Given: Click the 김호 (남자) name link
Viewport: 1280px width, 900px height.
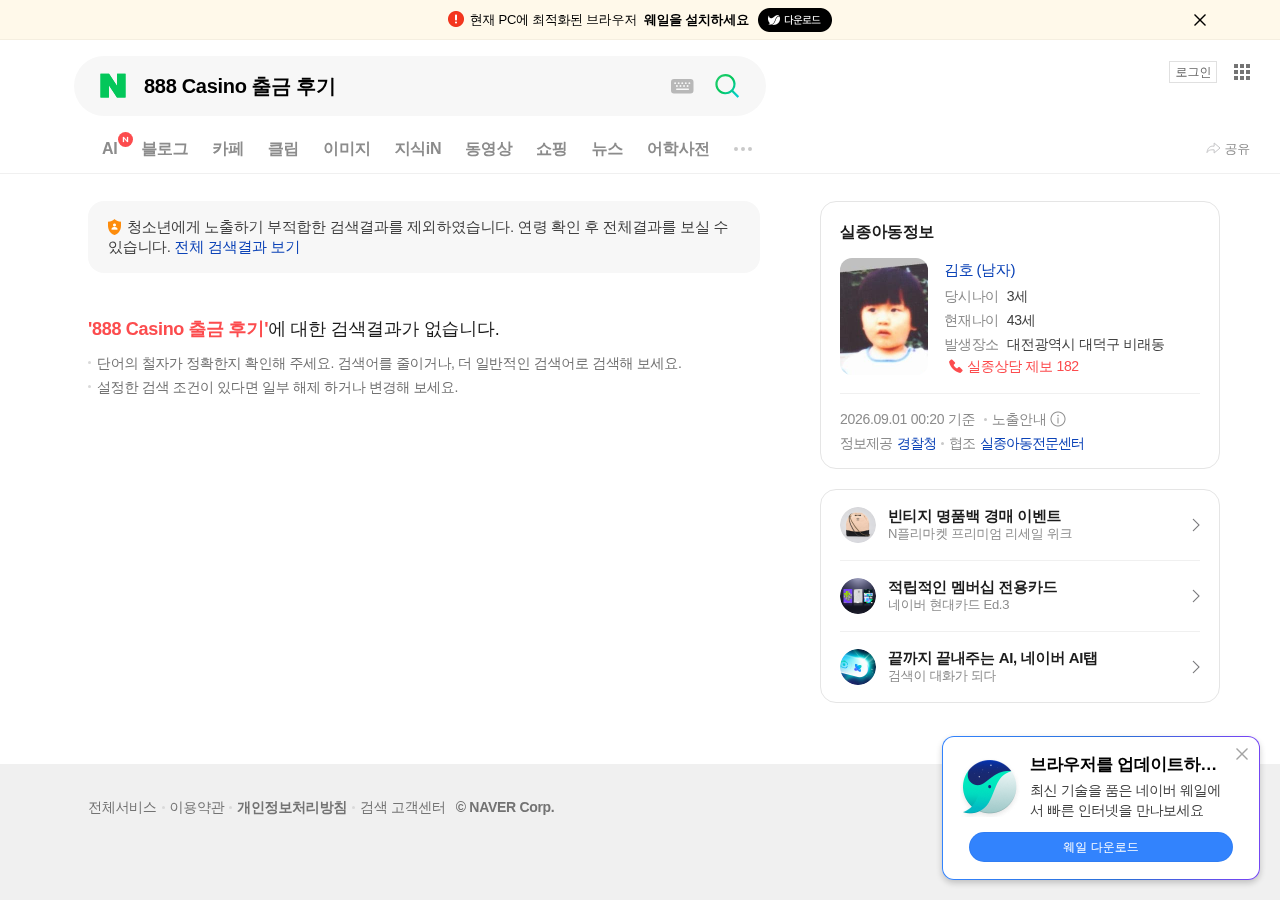Looking at the screenshot, I should pos(980,270).
